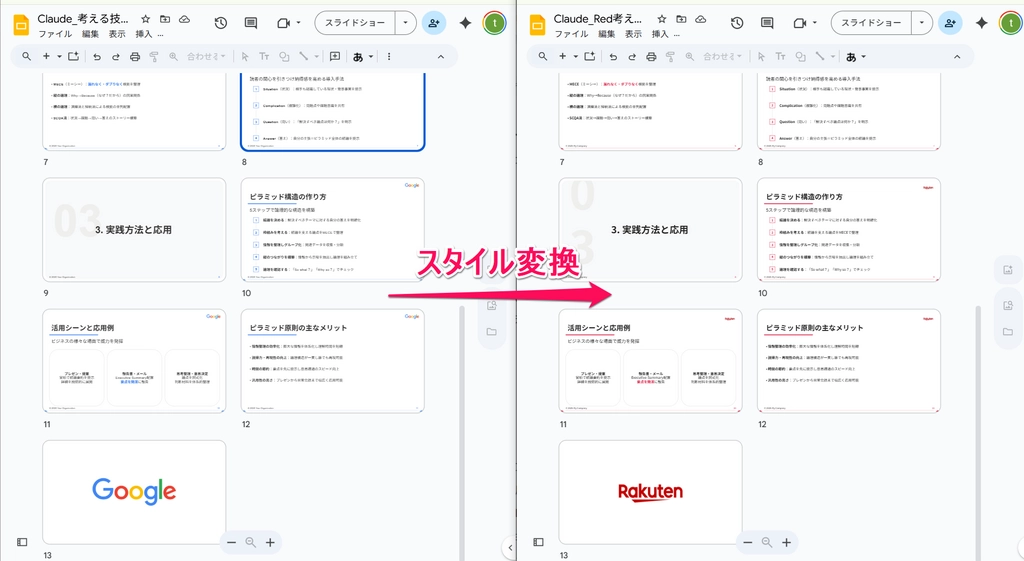Add new slide with plus in left window
This screenshot has width=1024, height=561.
46,57
